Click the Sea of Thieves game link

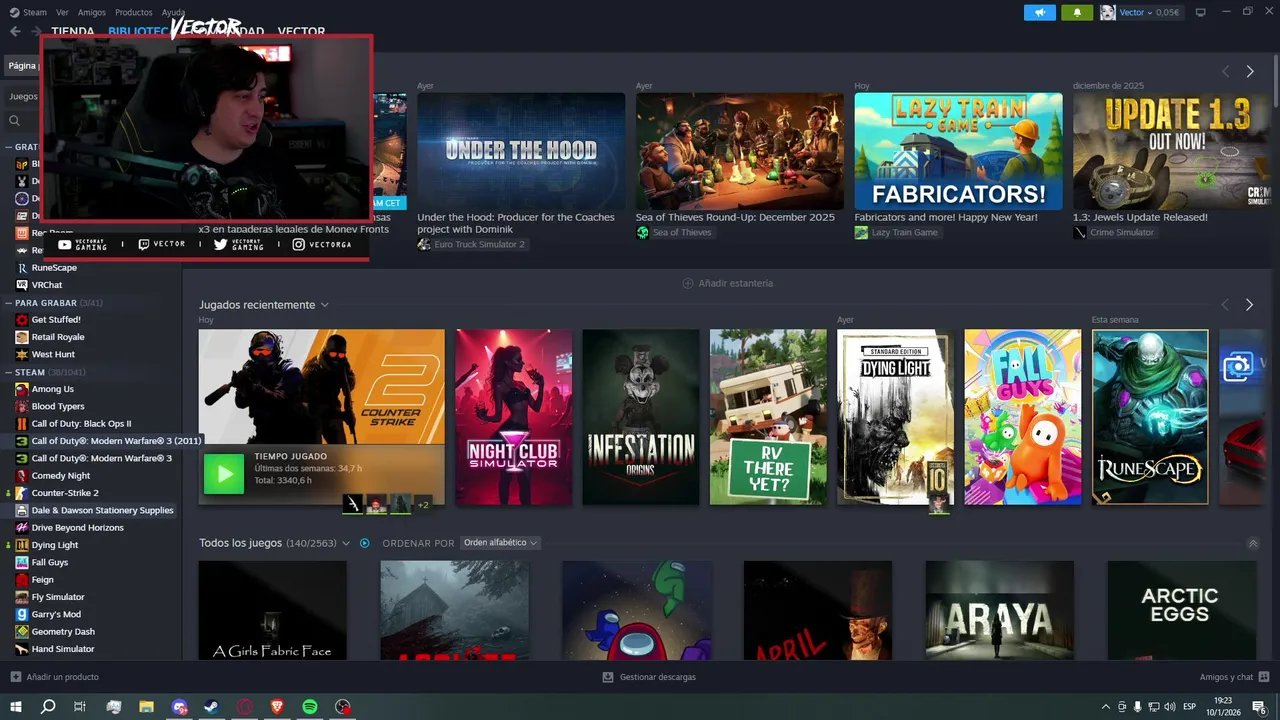[x=682, y=232]
